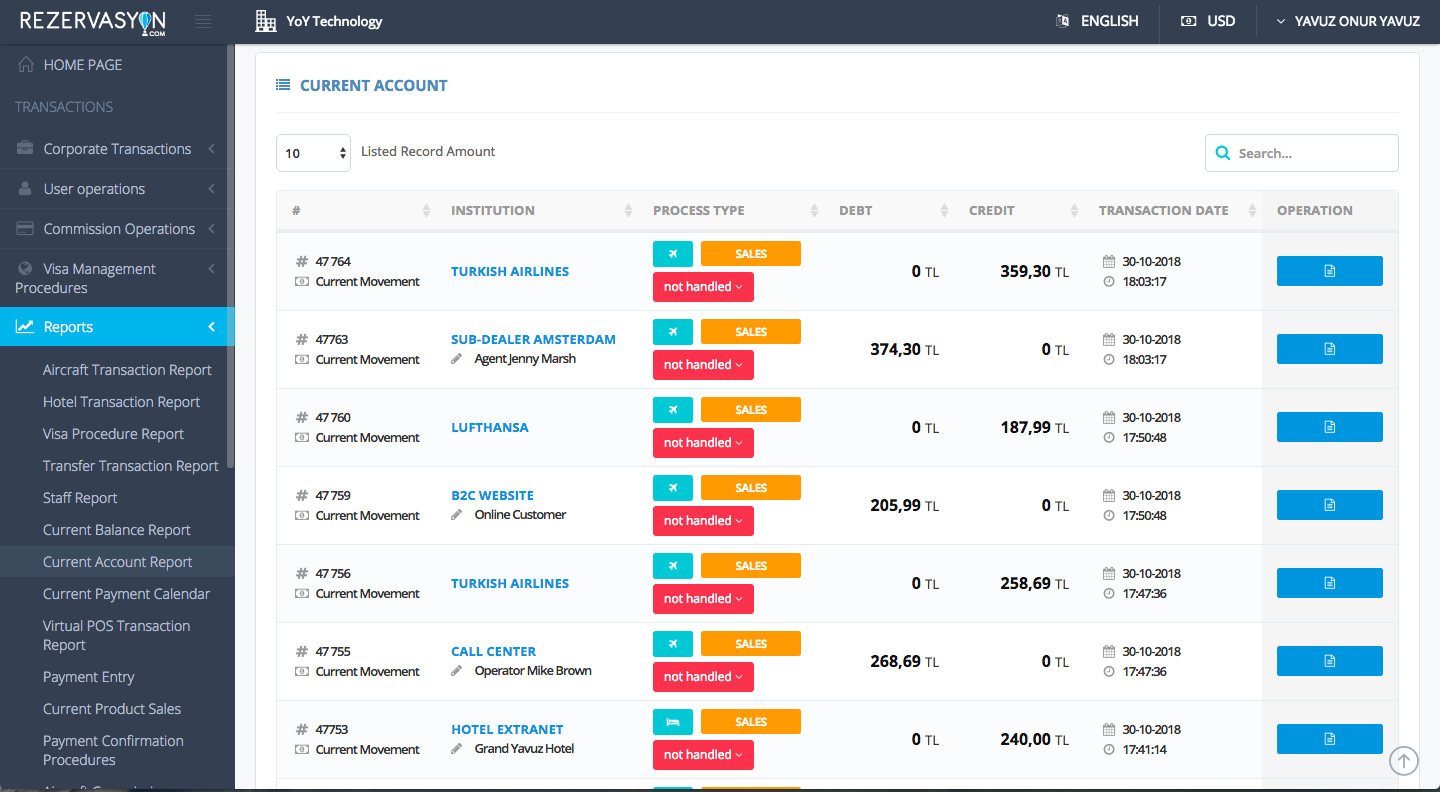Open document for Hotel Extranet transaction 47753
Image resolution: width=1440 pixels, height=792 pixels.
point(1330,739)
